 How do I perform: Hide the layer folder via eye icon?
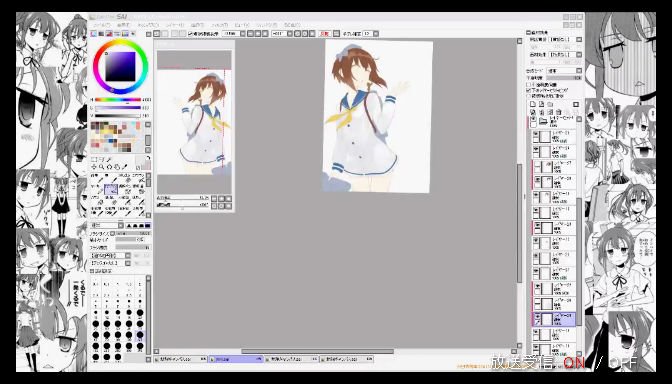tap(534, 119)
